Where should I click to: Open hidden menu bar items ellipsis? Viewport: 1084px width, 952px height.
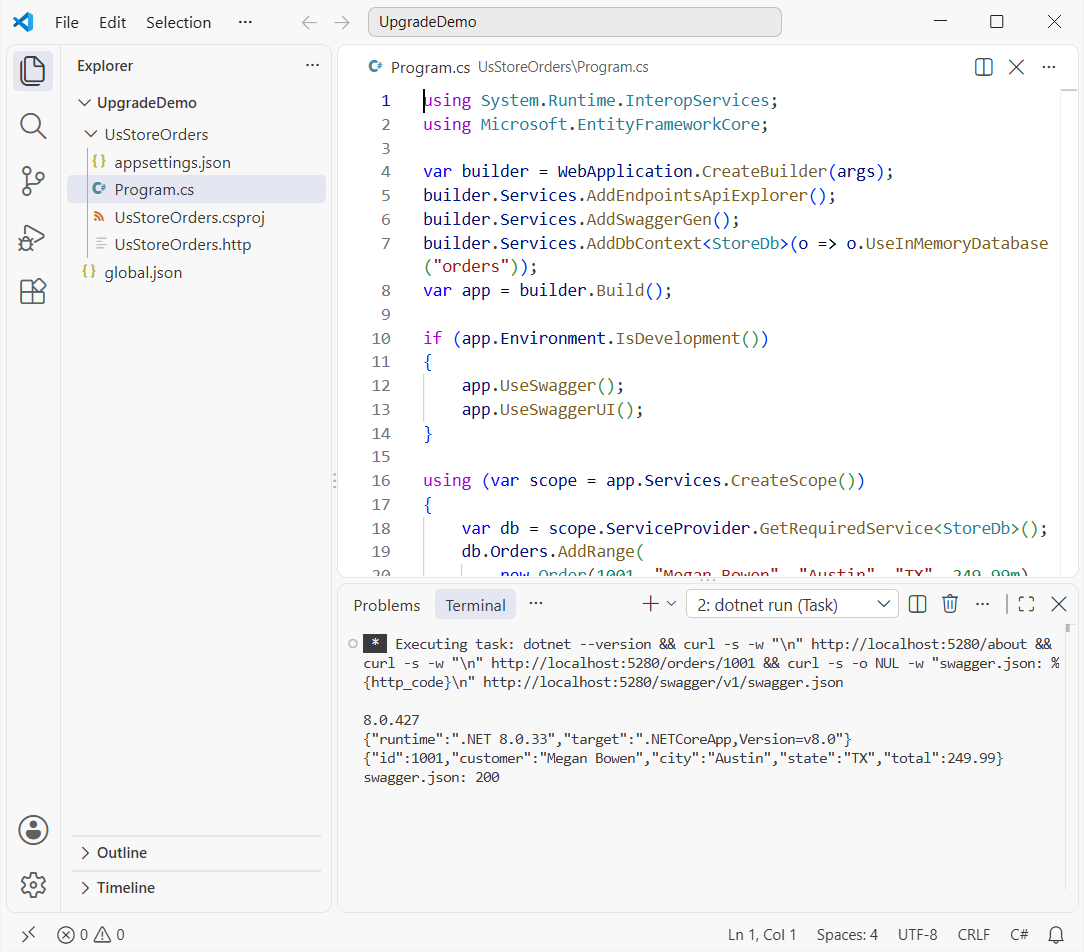click(x=245, y=22)
